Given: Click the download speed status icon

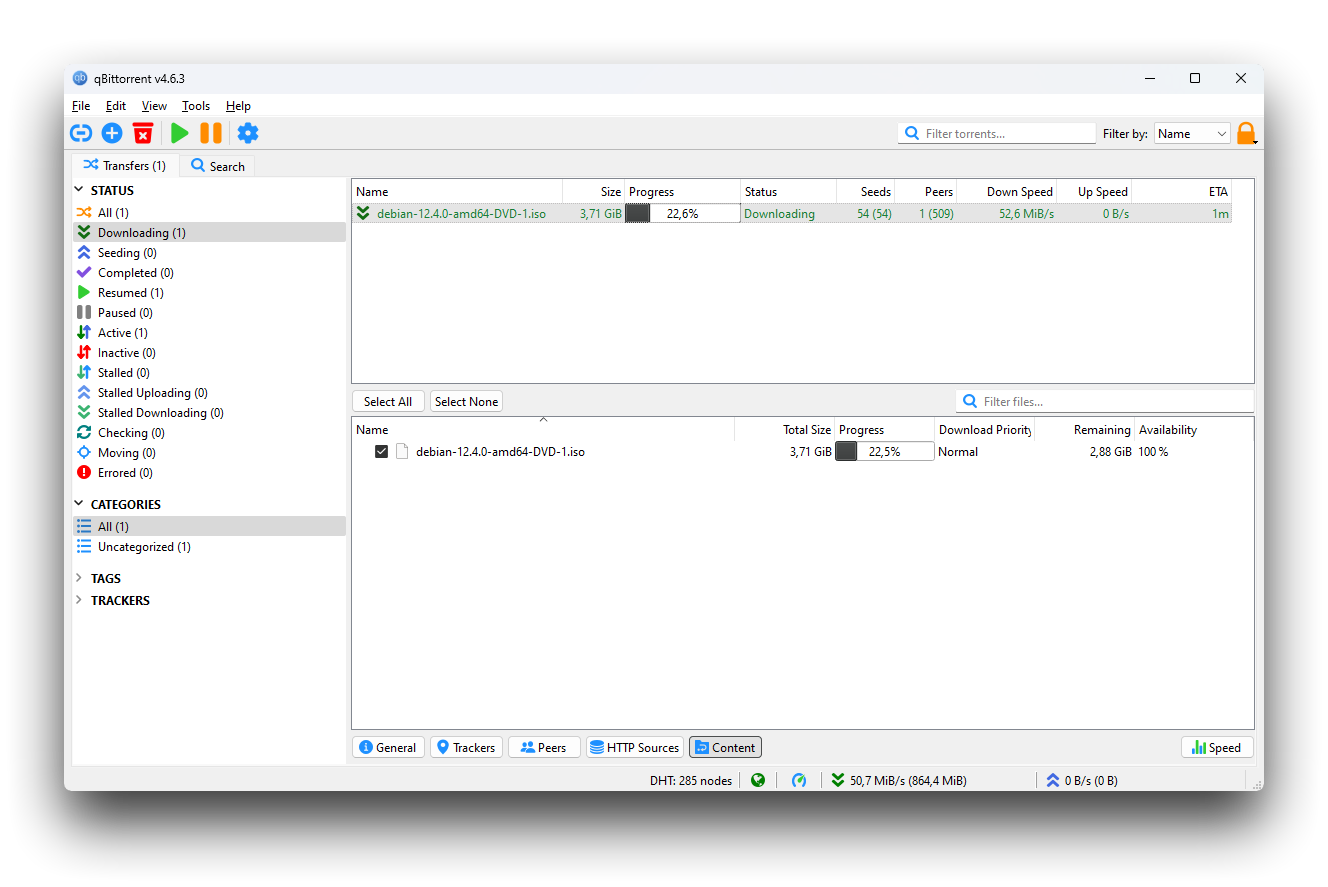Looking at the screenshot, I should pyautogui.click(x=838, y=780).
